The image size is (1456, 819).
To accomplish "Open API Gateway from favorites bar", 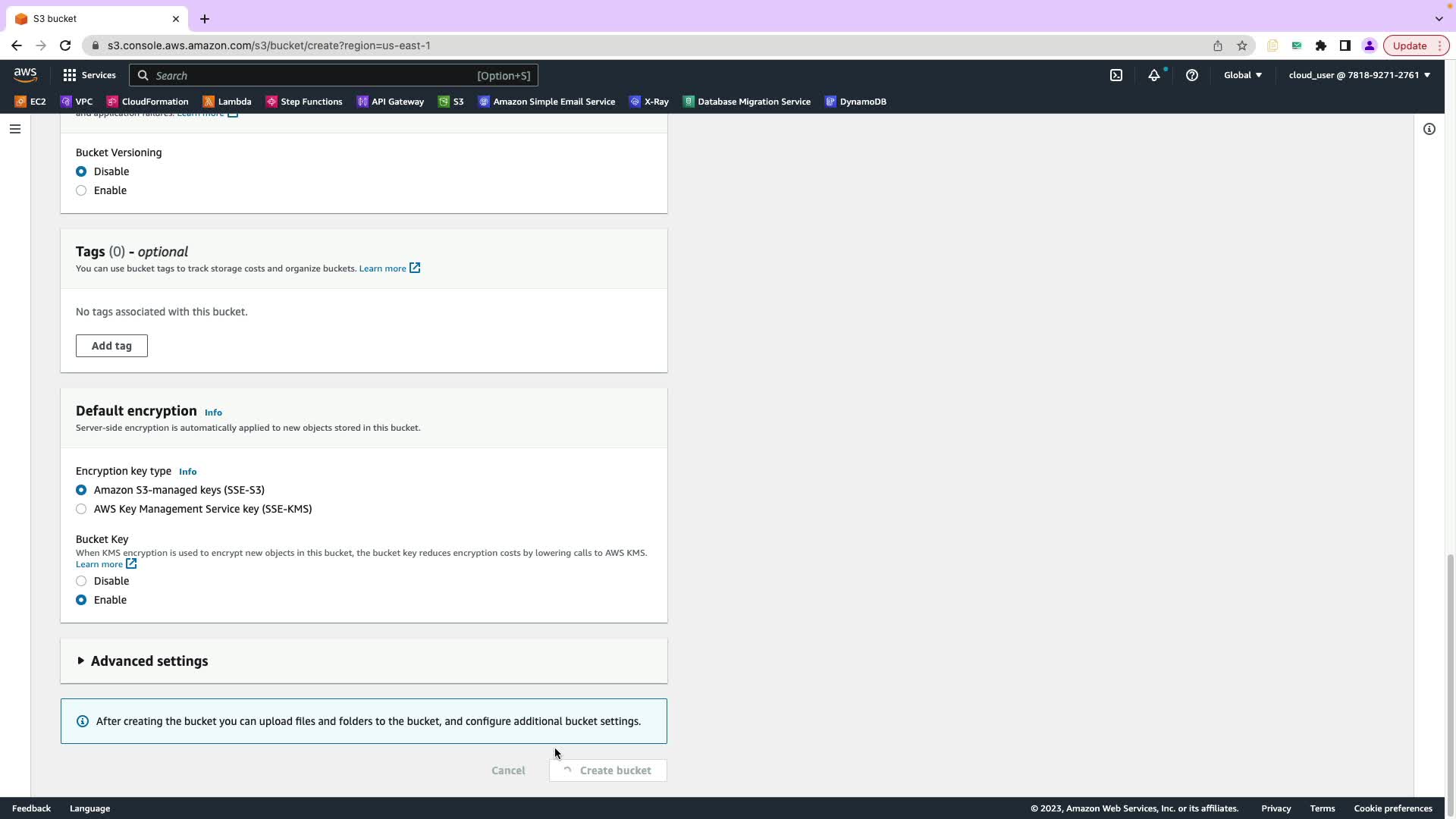I will 391,102.
